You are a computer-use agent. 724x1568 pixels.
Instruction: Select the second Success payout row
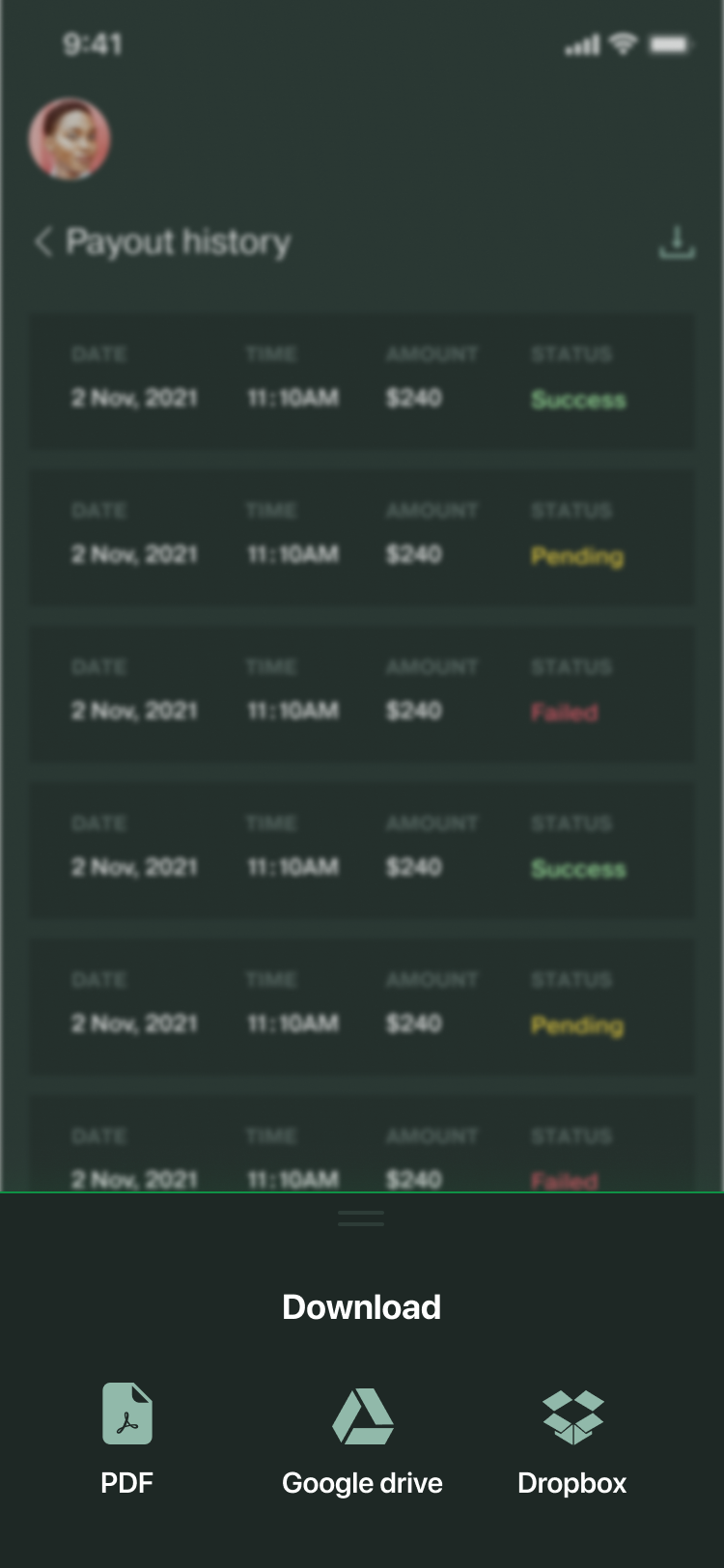pyautogui.click(x=362, y=849)
